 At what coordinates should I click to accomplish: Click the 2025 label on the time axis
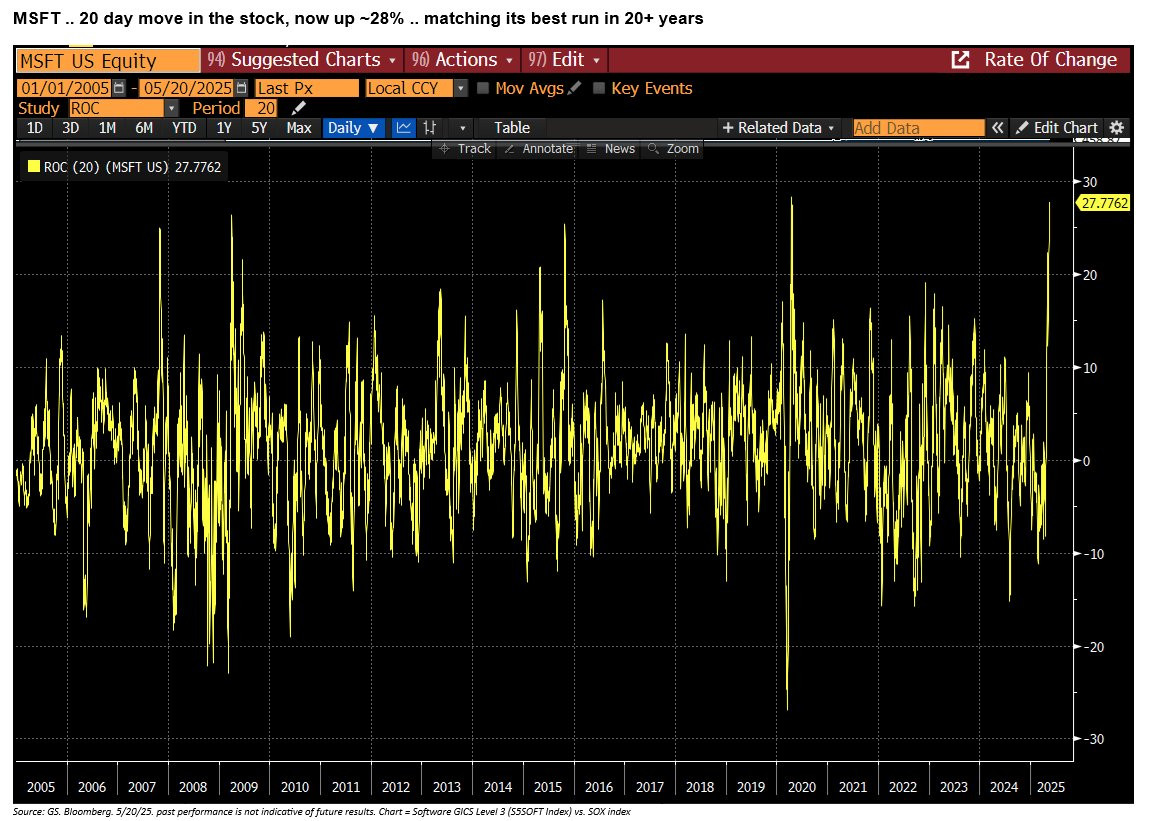[x=1051, y=787]
